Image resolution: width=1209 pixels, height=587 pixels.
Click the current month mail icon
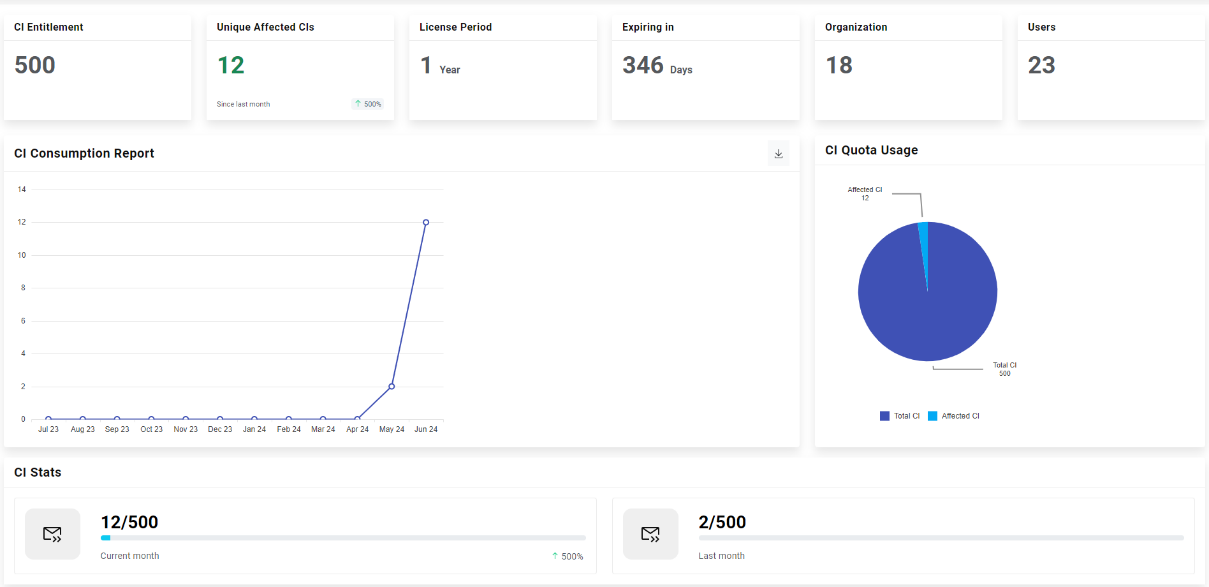click(x=52, y=534)
